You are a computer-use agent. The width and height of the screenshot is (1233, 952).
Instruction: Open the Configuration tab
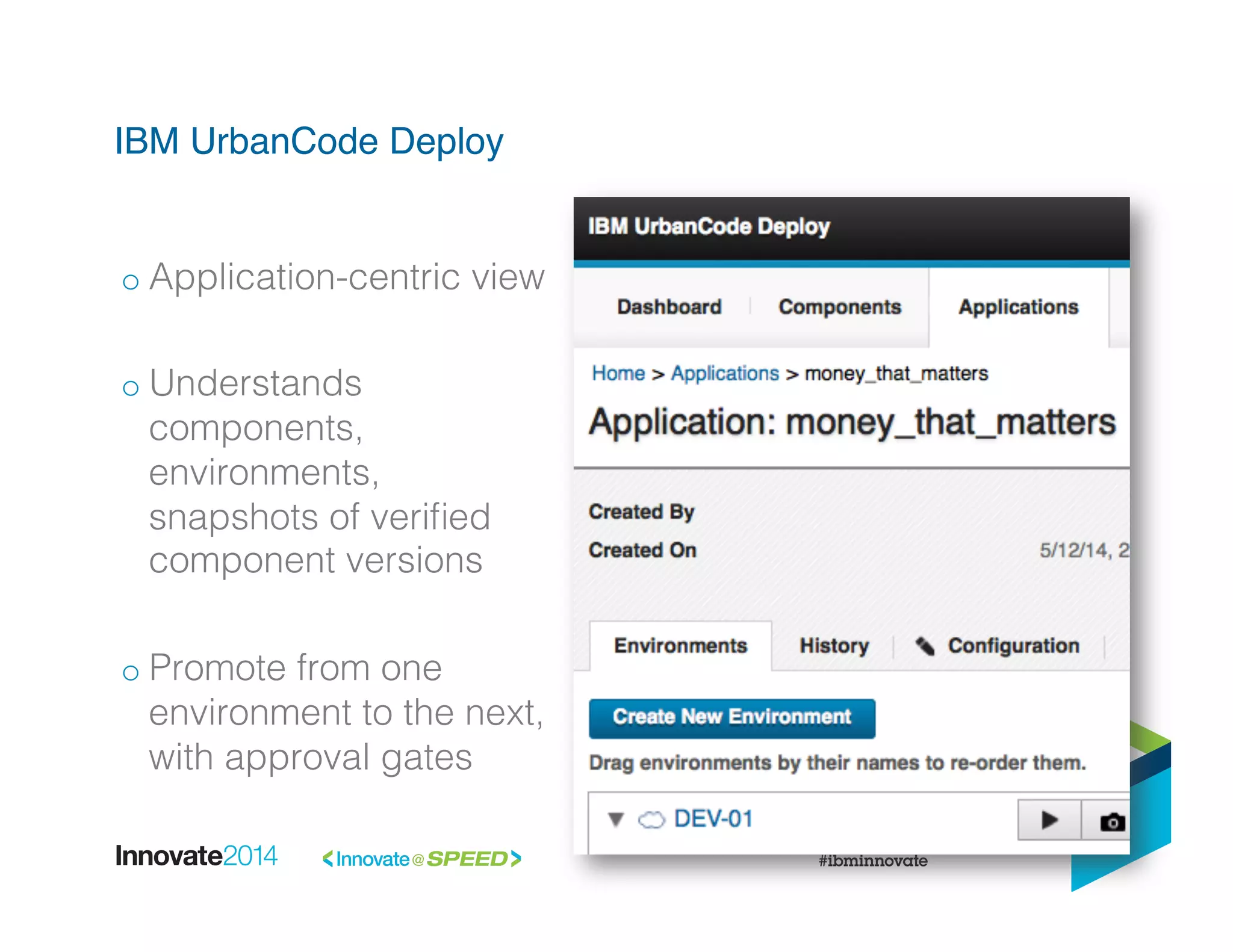[x=1013, y=646]
